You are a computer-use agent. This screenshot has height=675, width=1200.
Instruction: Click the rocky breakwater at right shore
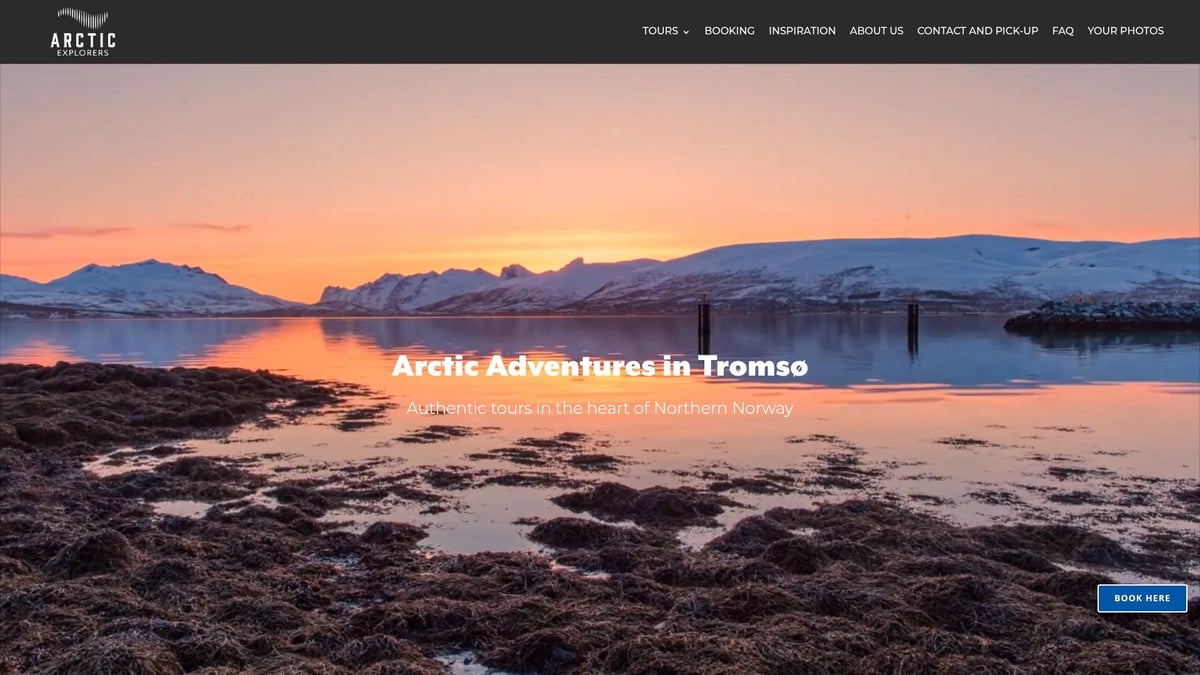click(x=1102, y=317)
